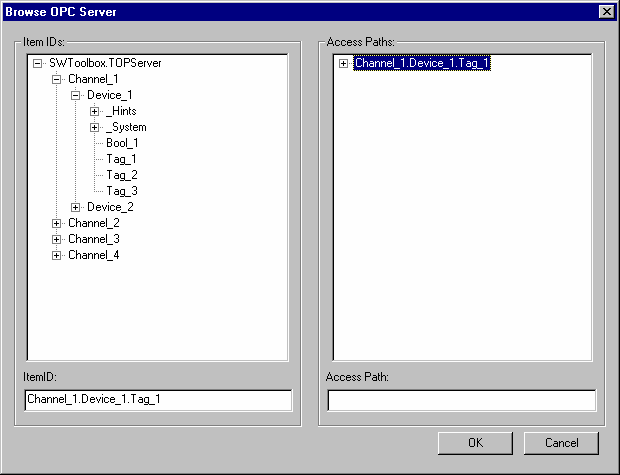
Task: Dismiss the dialog with the Cancel button
Action: coord(561,443)
